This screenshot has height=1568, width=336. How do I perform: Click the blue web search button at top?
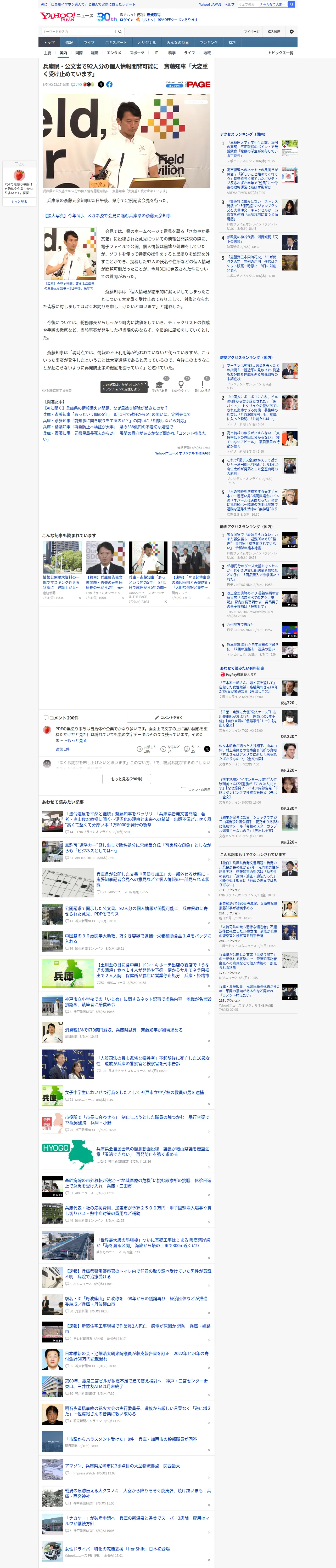pyautogui.click(x=292, y=4)
